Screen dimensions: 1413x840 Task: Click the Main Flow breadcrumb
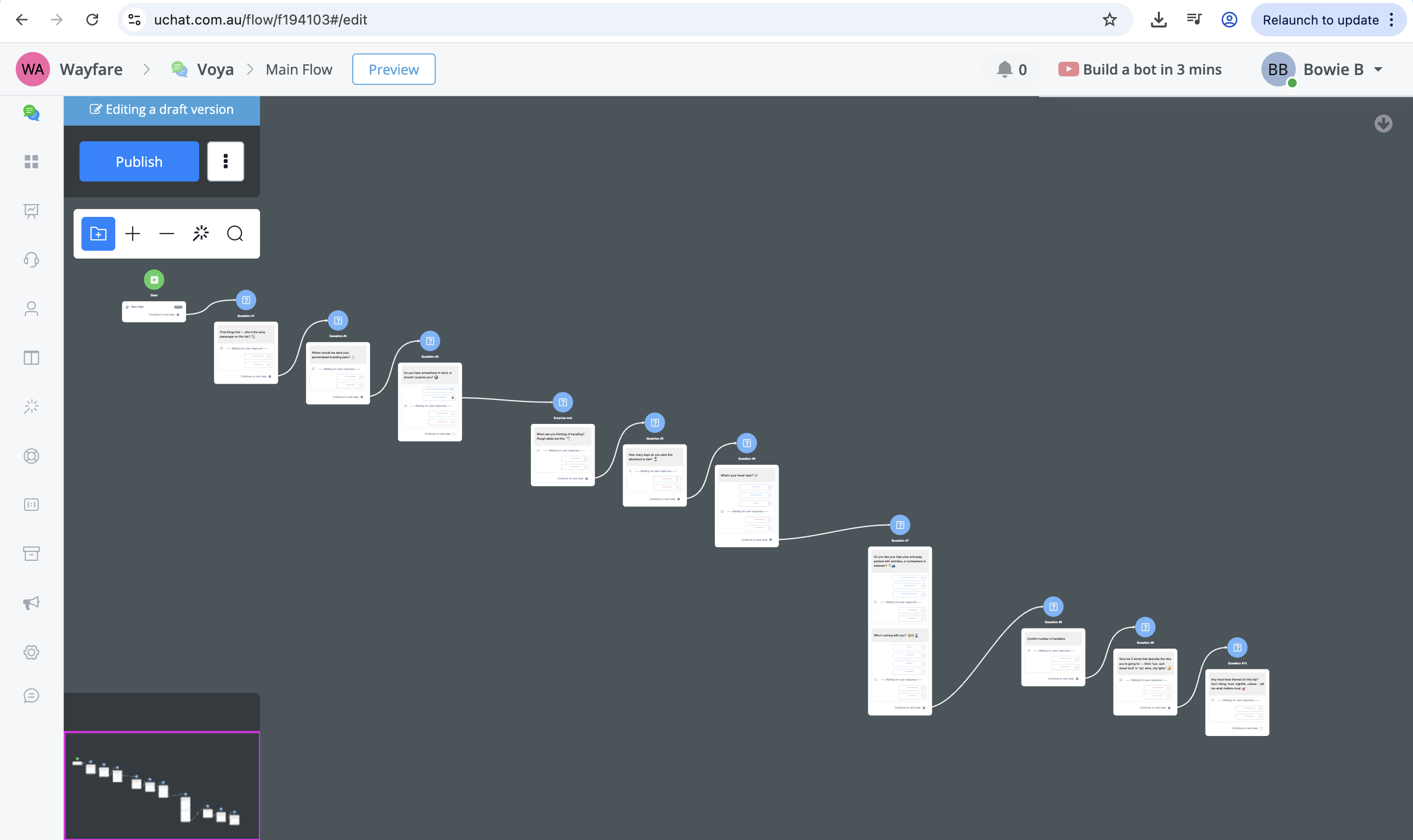pyautogui.click(x=299, y=70)
